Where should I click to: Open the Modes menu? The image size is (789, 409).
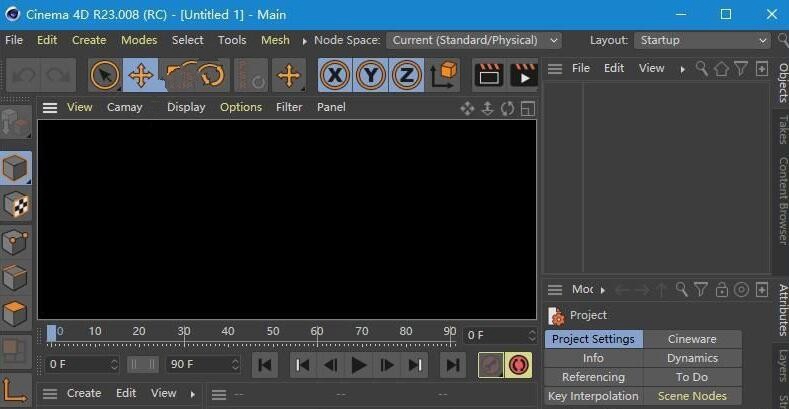click(x=139, y=40)
